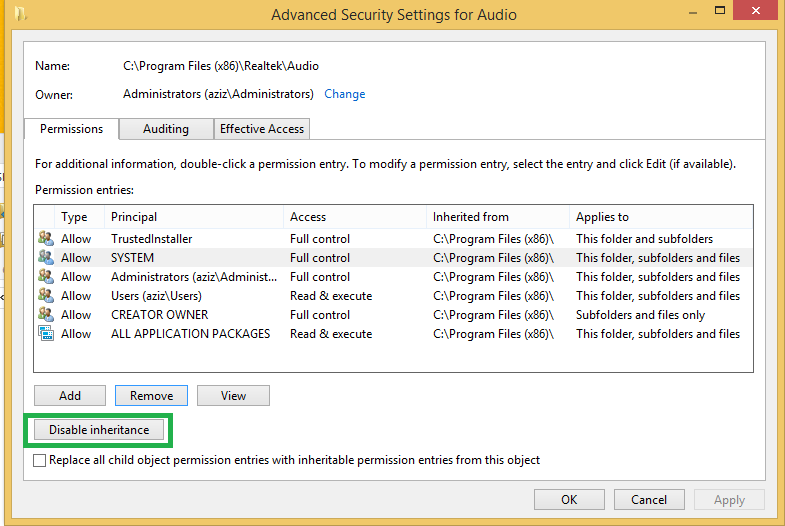Click the Change owner link
Screen dimensions: 785x526
(345, 94)
